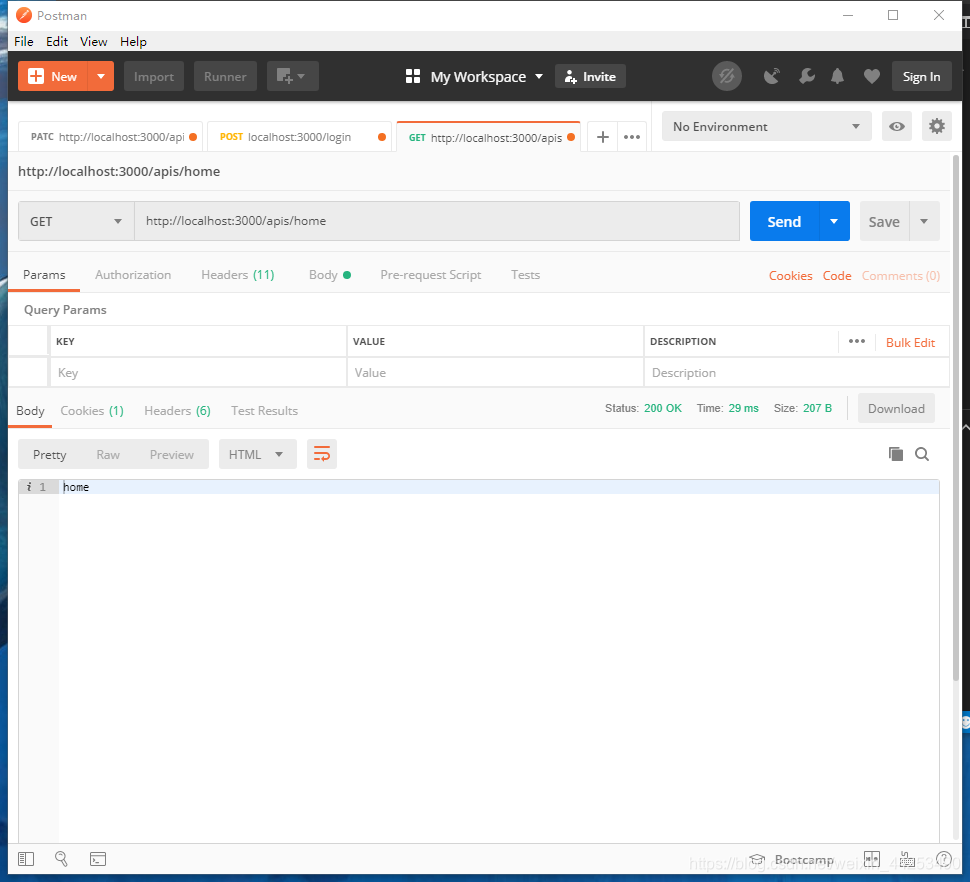
Task: Click the New button
Action: coord(53,76)
